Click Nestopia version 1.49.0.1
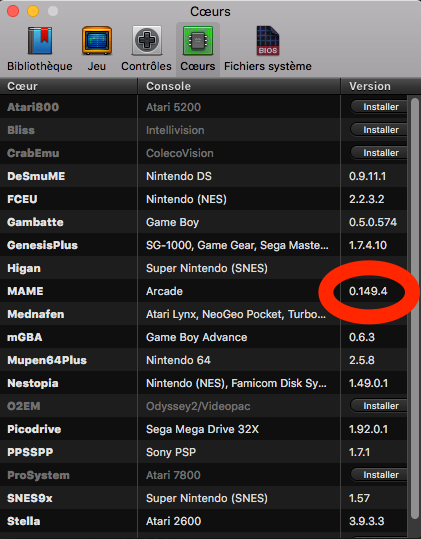The image size is (421, 539). (x=368, y=383)
